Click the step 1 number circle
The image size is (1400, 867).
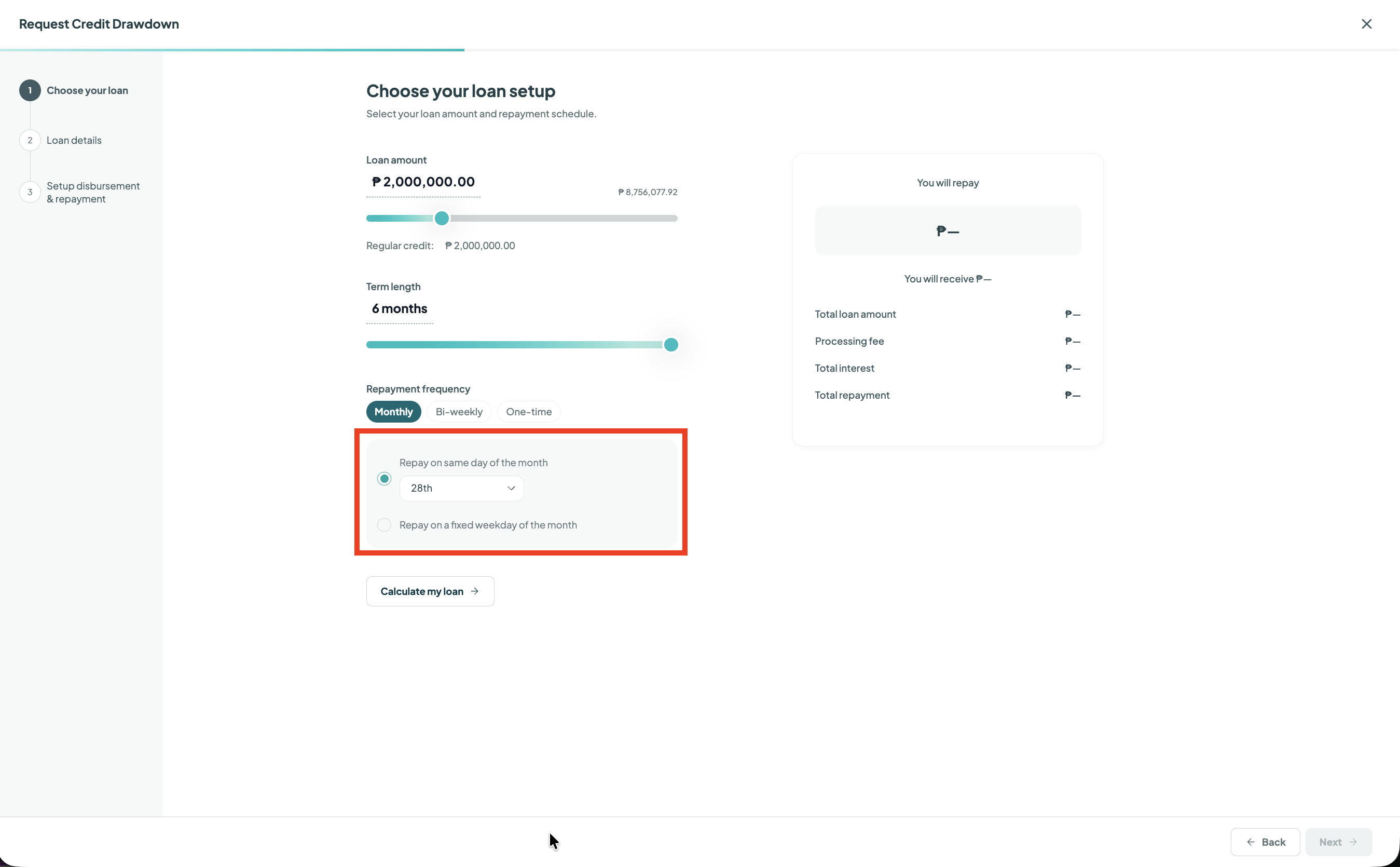pyautogui.click(x=30, y=91)
